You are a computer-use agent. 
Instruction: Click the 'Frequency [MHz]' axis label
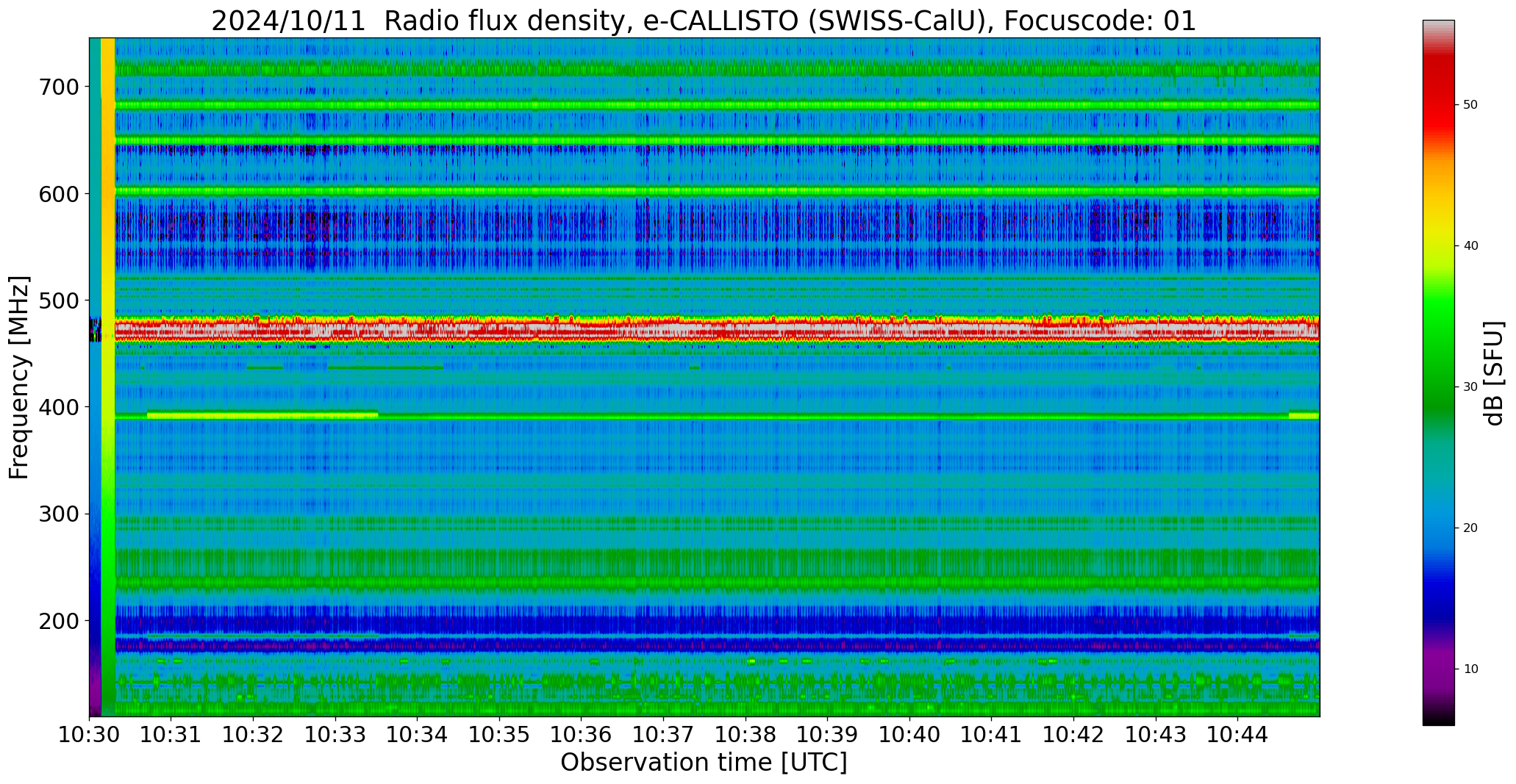[19, 378]
